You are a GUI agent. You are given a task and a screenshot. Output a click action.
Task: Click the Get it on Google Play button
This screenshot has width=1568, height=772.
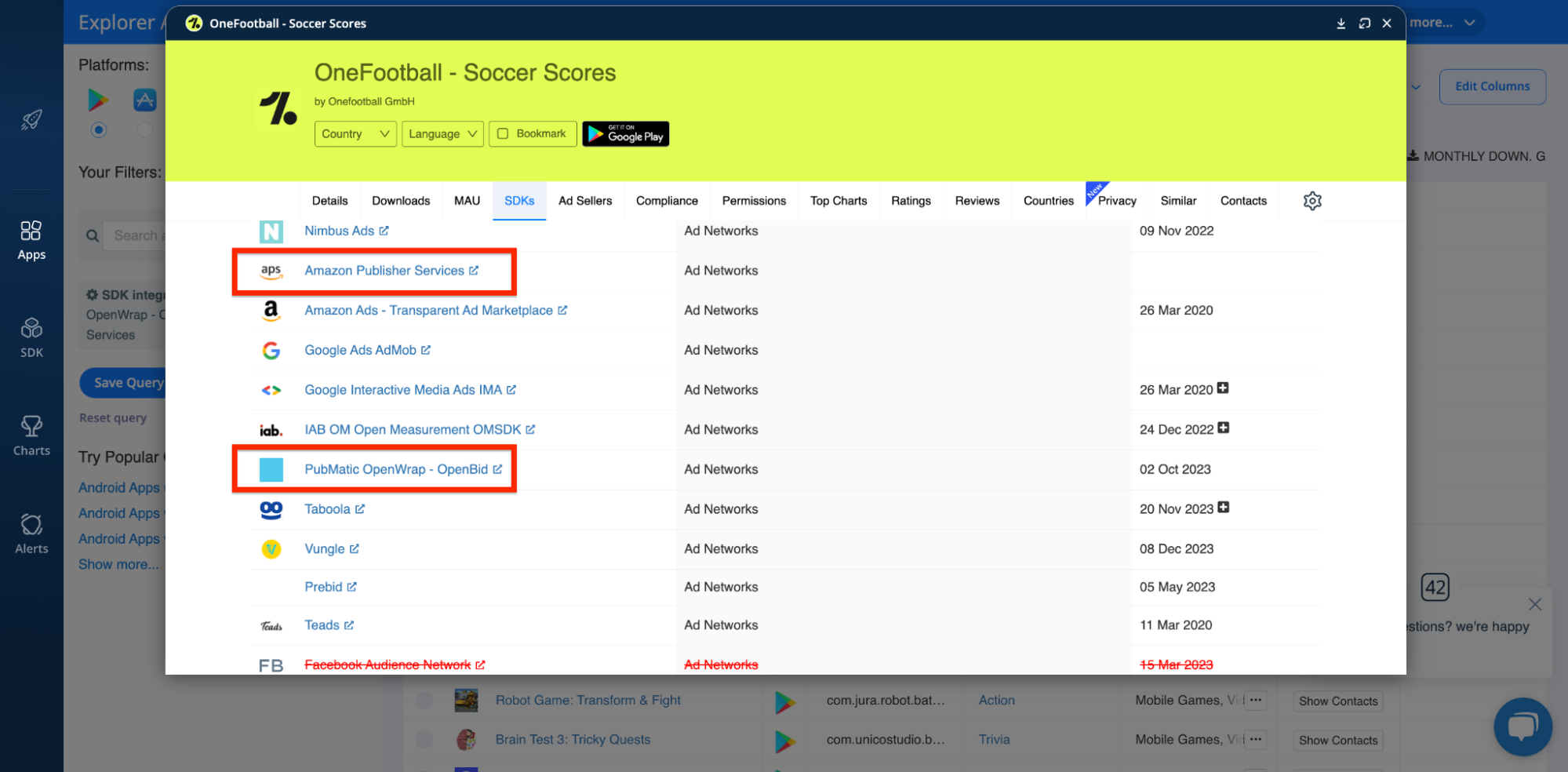[x=626, y=134]
